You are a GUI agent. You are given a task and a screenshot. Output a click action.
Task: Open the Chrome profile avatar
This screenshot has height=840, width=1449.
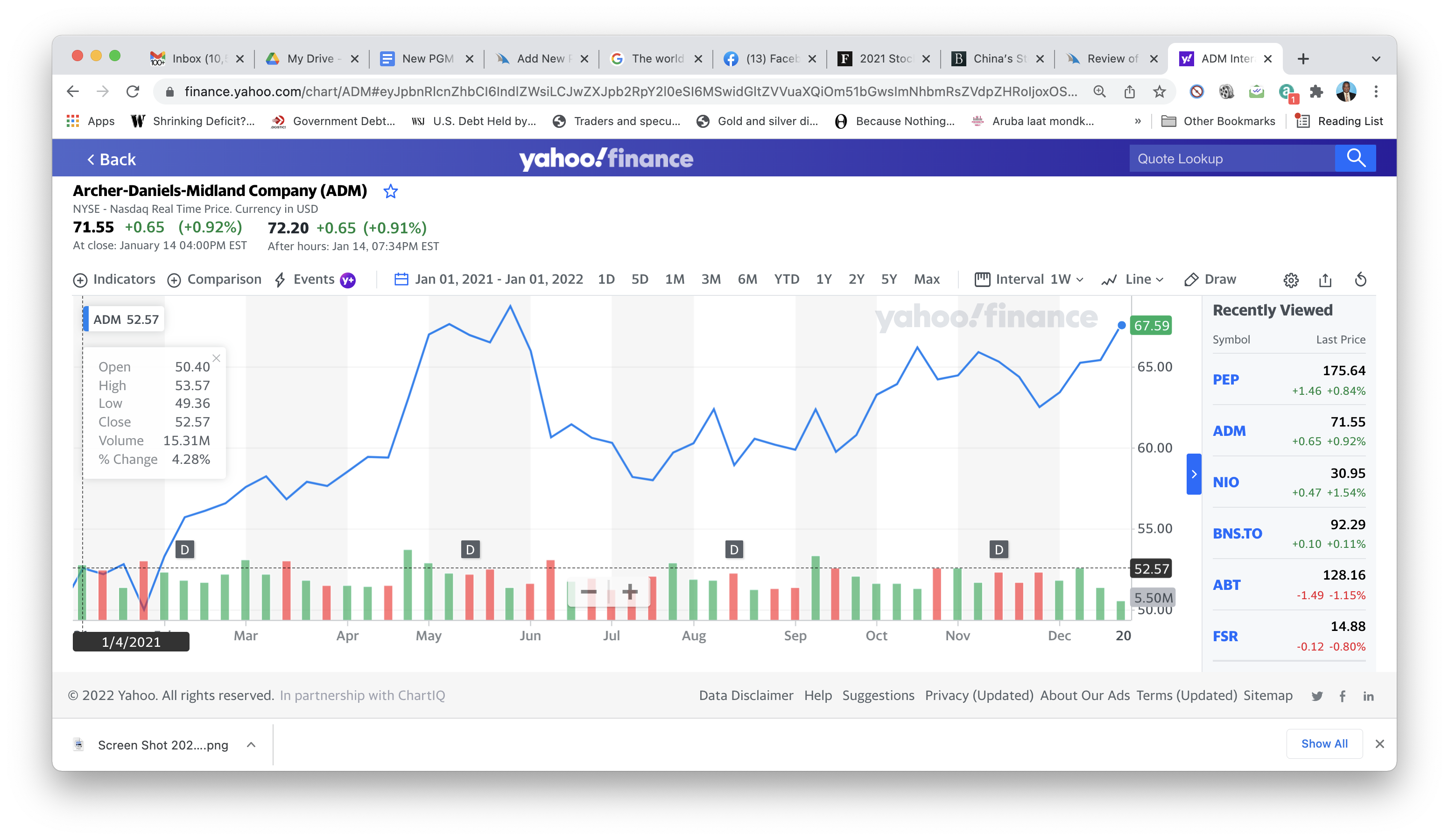tap(1346, 91)
